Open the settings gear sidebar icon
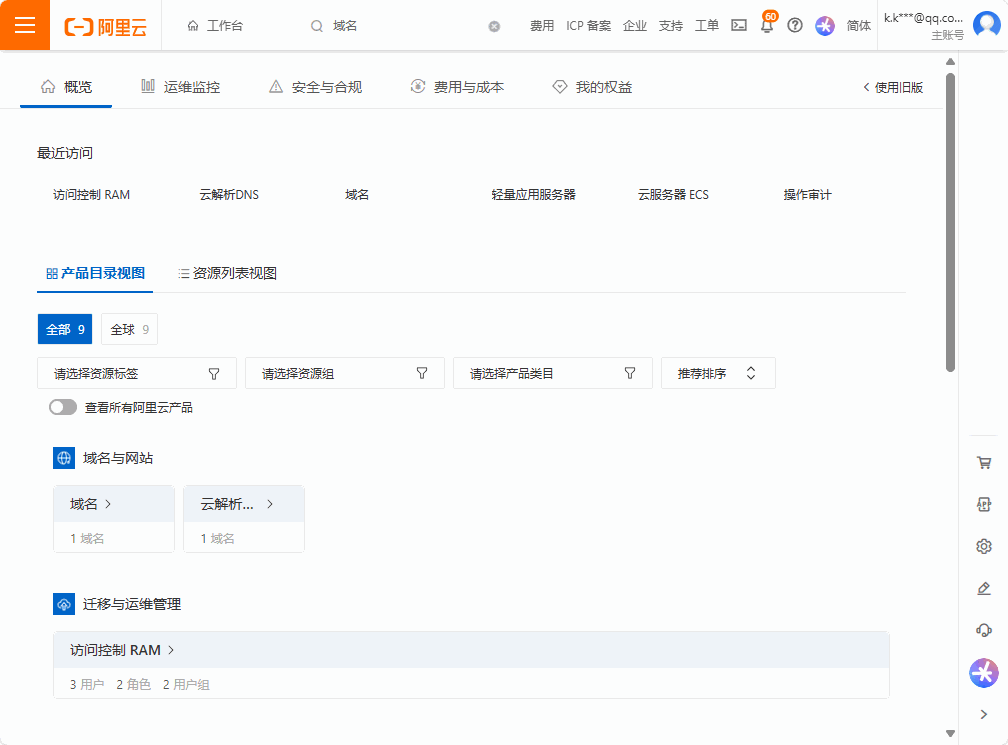The height and width of the screenshot is (745, 1008). coord(984,546)
